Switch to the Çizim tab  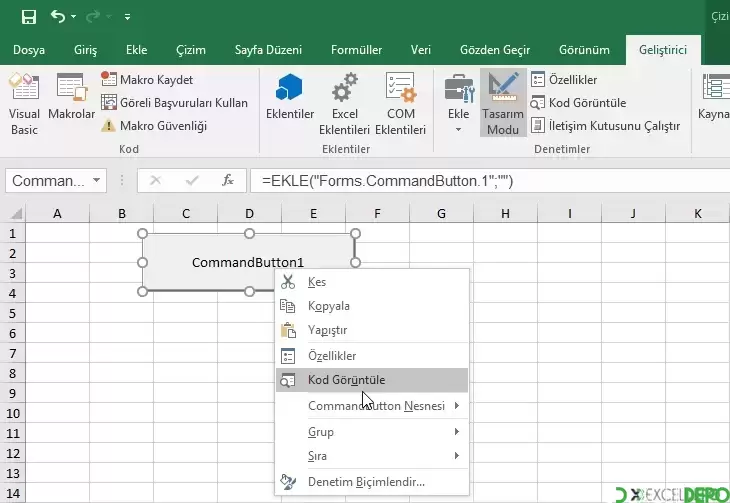[191, 50]
